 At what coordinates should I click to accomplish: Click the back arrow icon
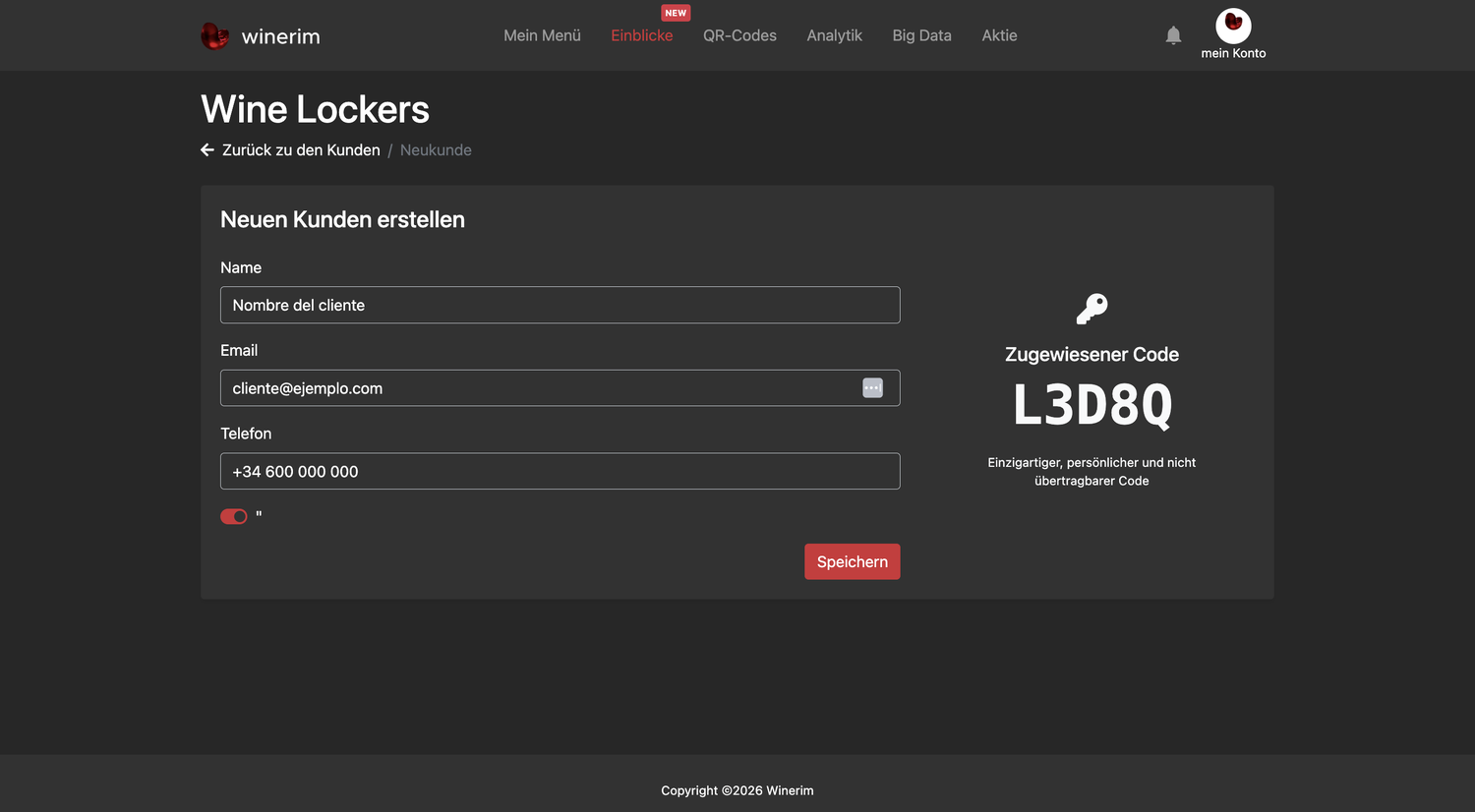207,150
